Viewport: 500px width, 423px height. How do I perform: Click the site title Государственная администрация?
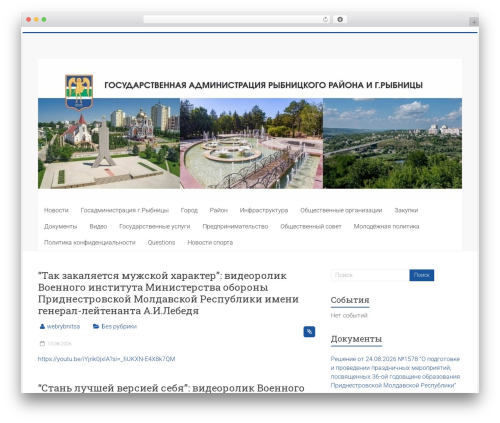(x=263, y=85)
